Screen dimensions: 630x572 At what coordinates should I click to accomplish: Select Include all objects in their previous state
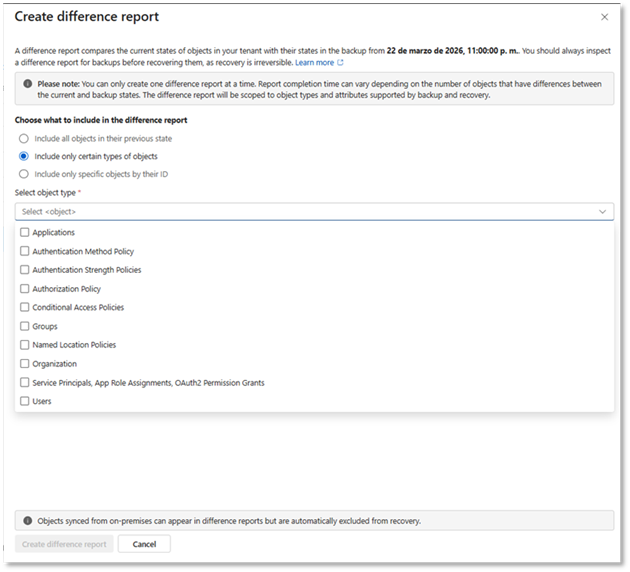[24, 138]
